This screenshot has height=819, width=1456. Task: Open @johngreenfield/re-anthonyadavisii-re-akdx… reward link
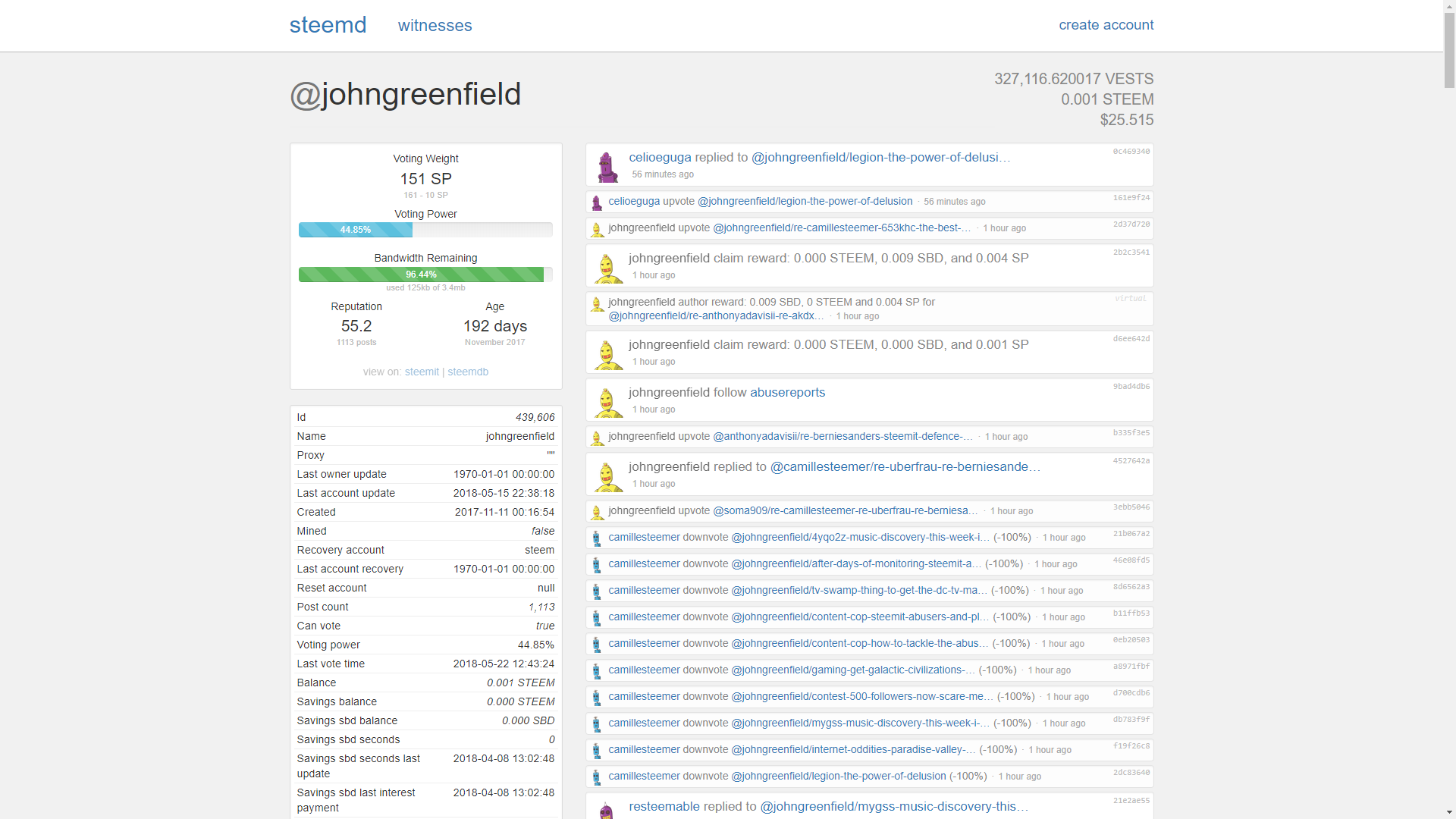716,315
